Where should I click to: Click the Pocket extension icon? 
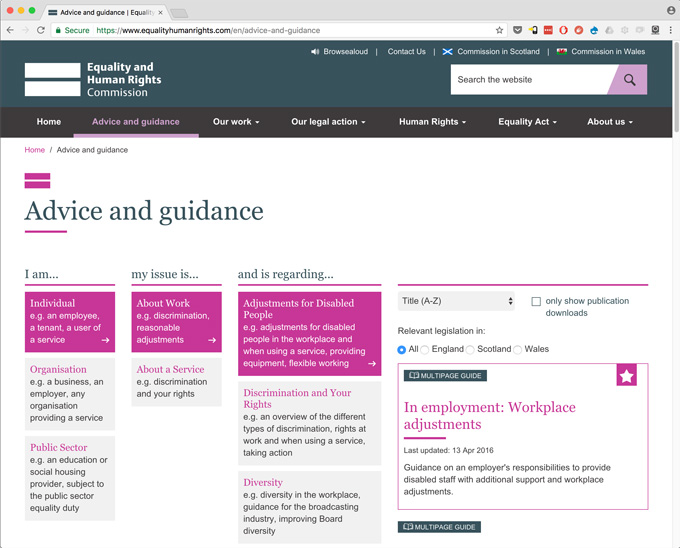pos(517,30)
